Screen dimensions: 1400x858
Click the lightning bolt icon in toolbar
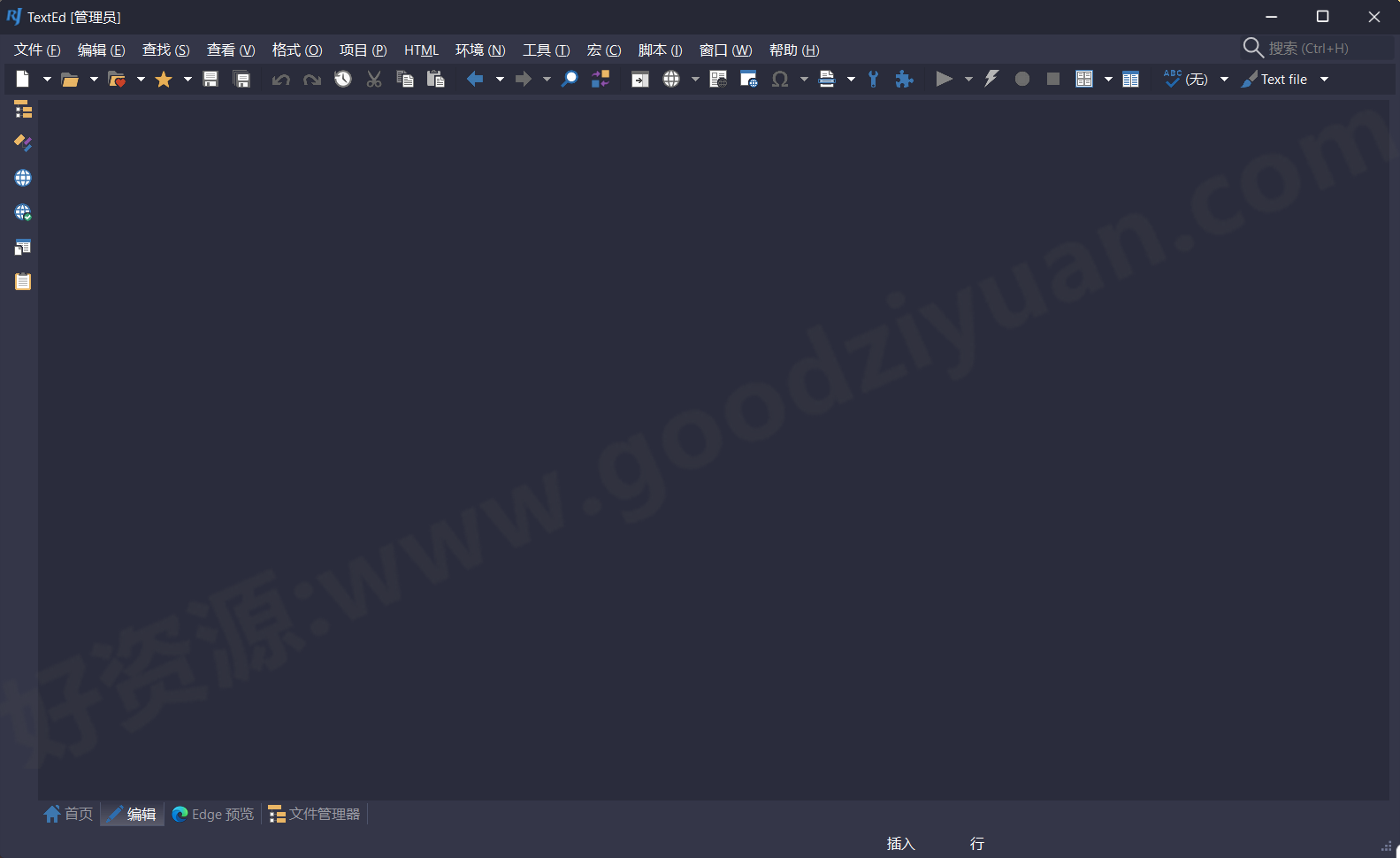click(x=991, y=80)
